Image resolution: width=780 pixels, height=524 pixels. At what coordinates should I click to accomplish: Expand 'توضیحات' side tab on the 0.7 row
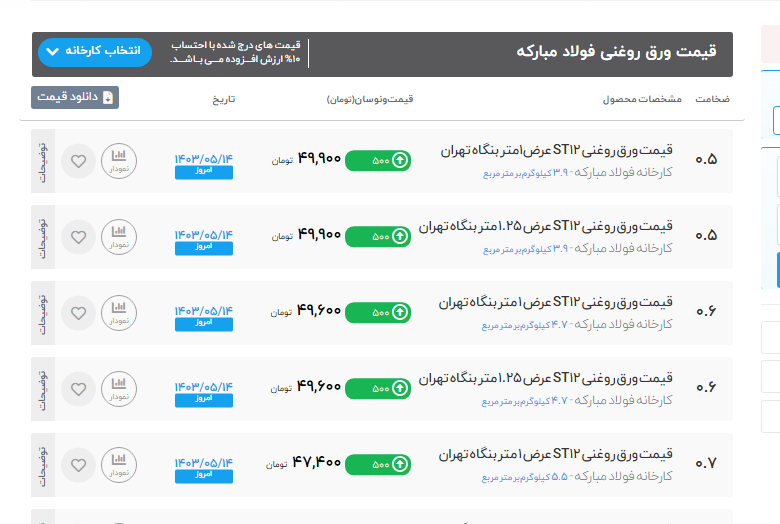(43, 464)
